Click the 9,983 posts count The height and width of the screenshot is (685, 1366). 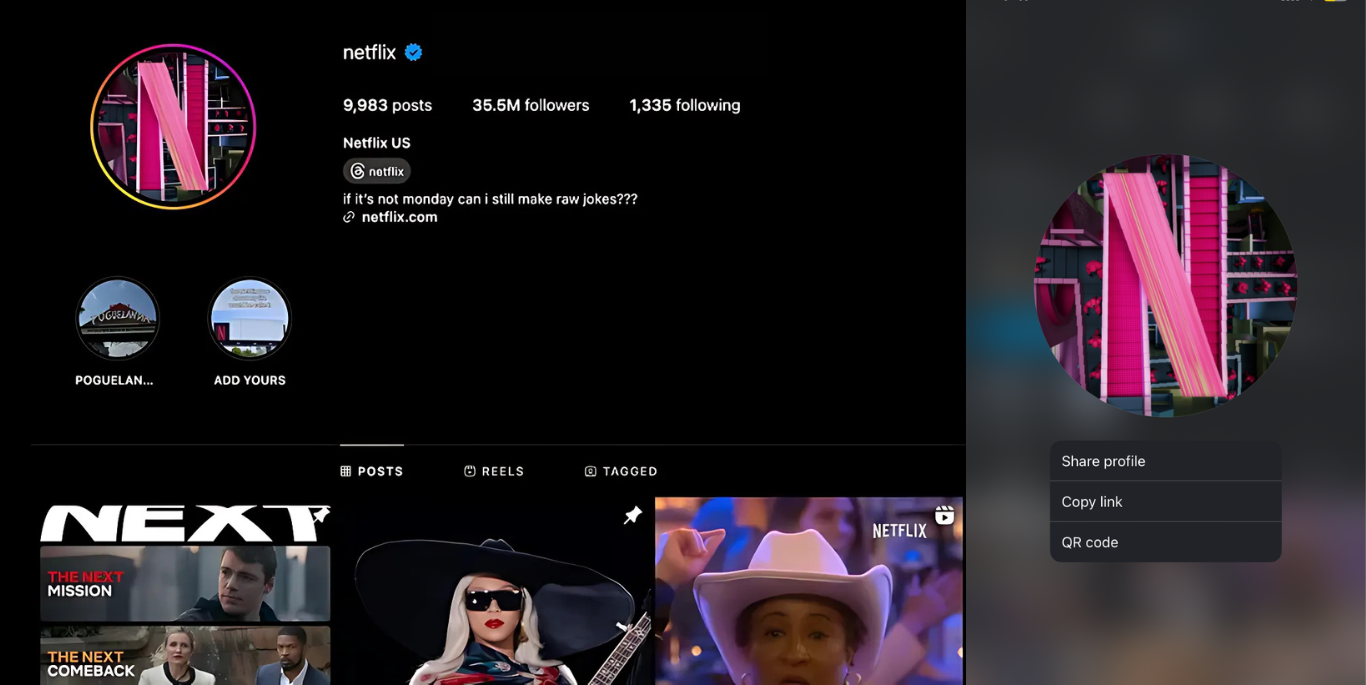pos(387,105)
